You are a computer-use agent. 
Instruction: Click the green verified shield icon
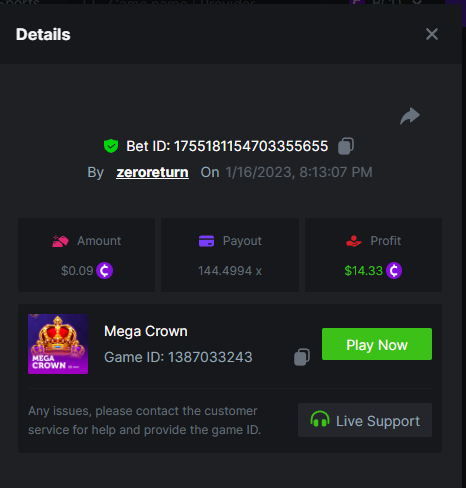[111, 146]
